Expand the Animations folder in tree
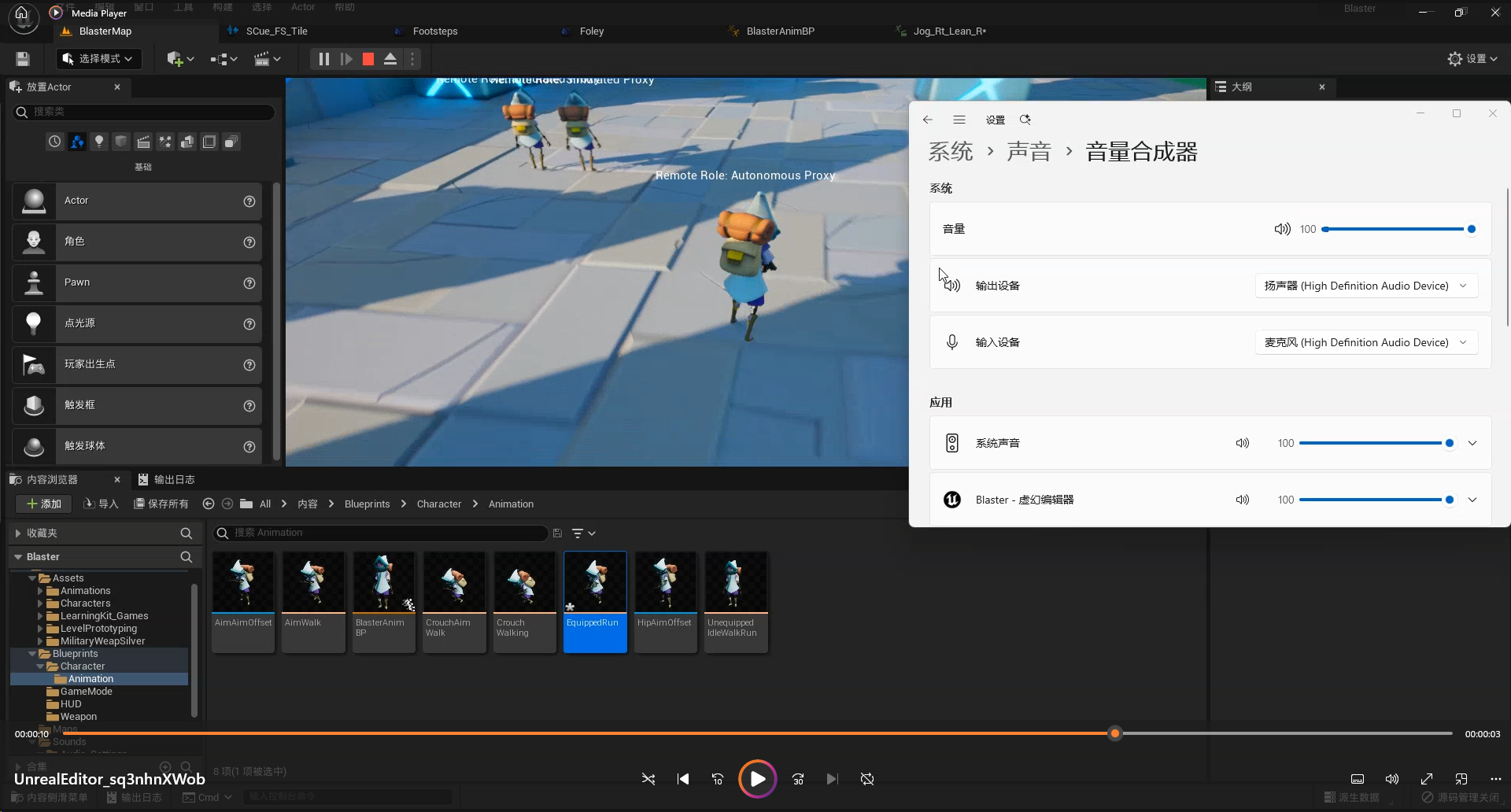Image resolution: width=1511 pixels, height=812 pixels. pos(40,591)
